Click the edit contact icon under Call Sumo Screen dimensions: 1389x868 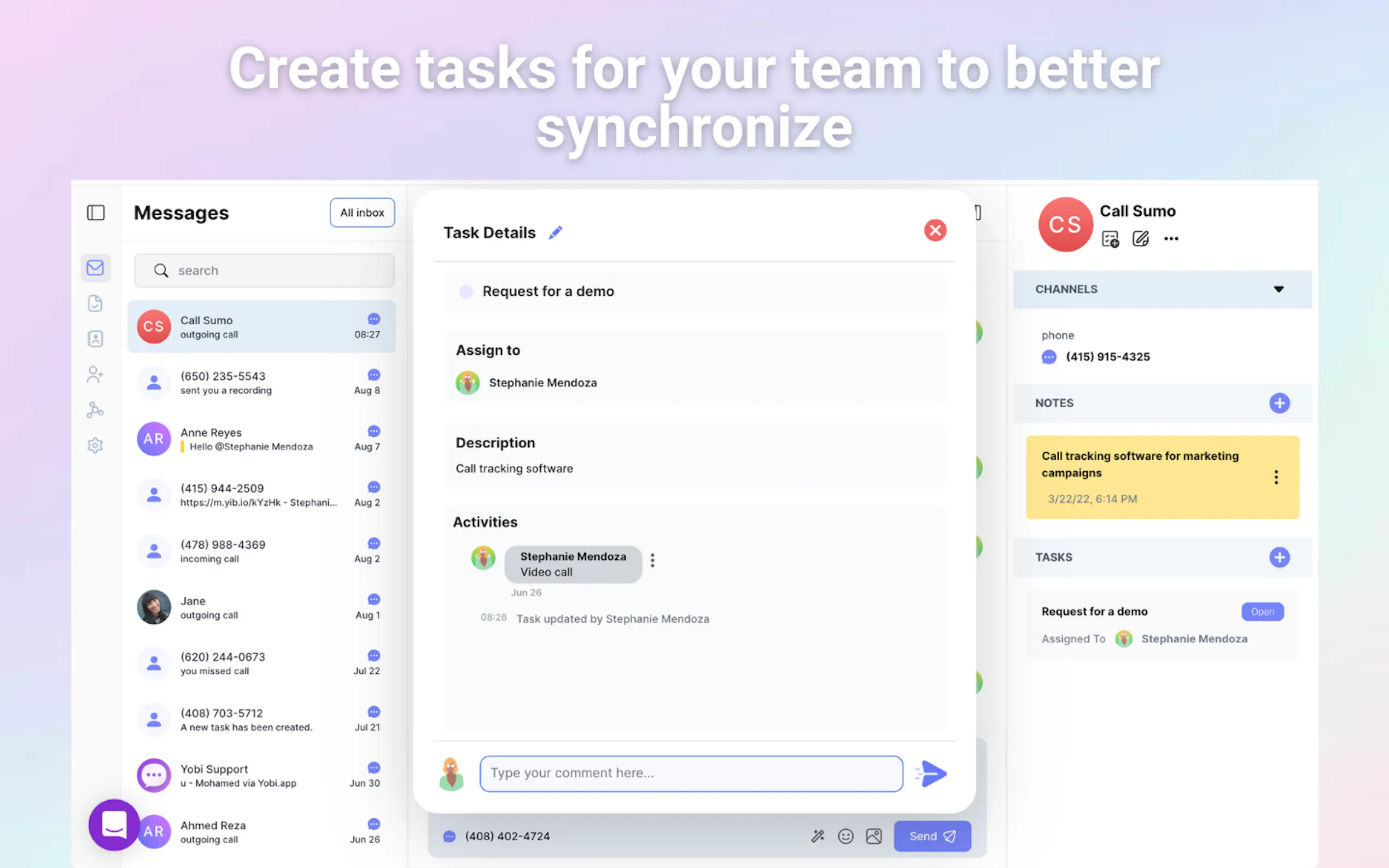1140,239
